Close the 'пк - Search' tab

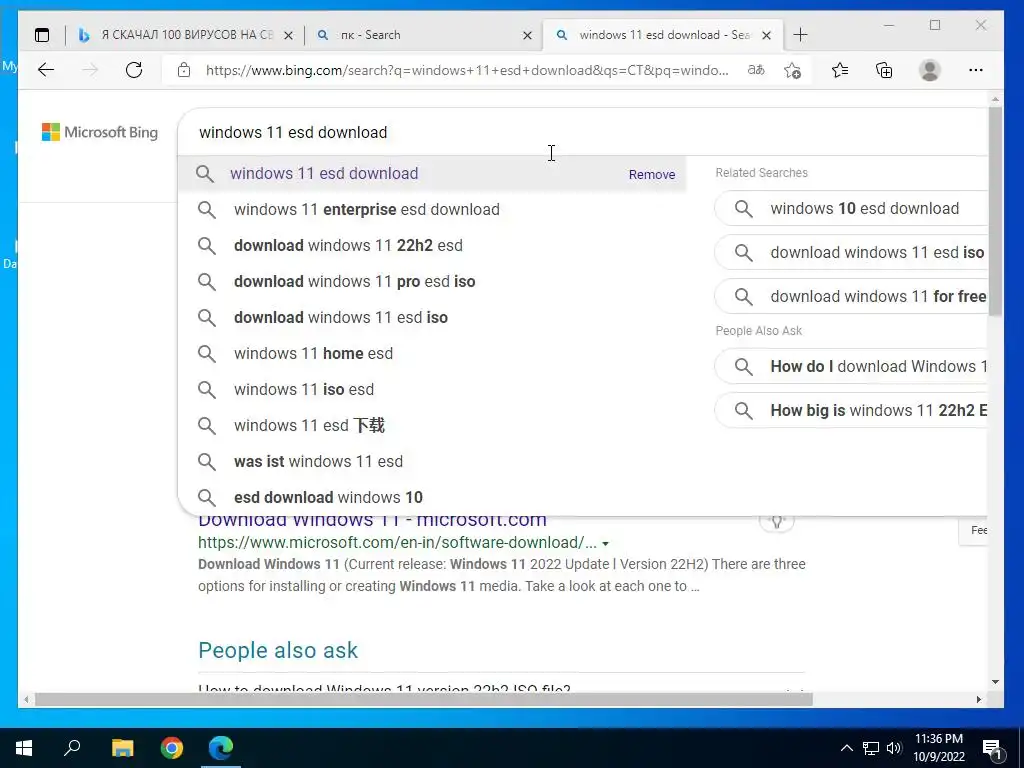(528, 35)
